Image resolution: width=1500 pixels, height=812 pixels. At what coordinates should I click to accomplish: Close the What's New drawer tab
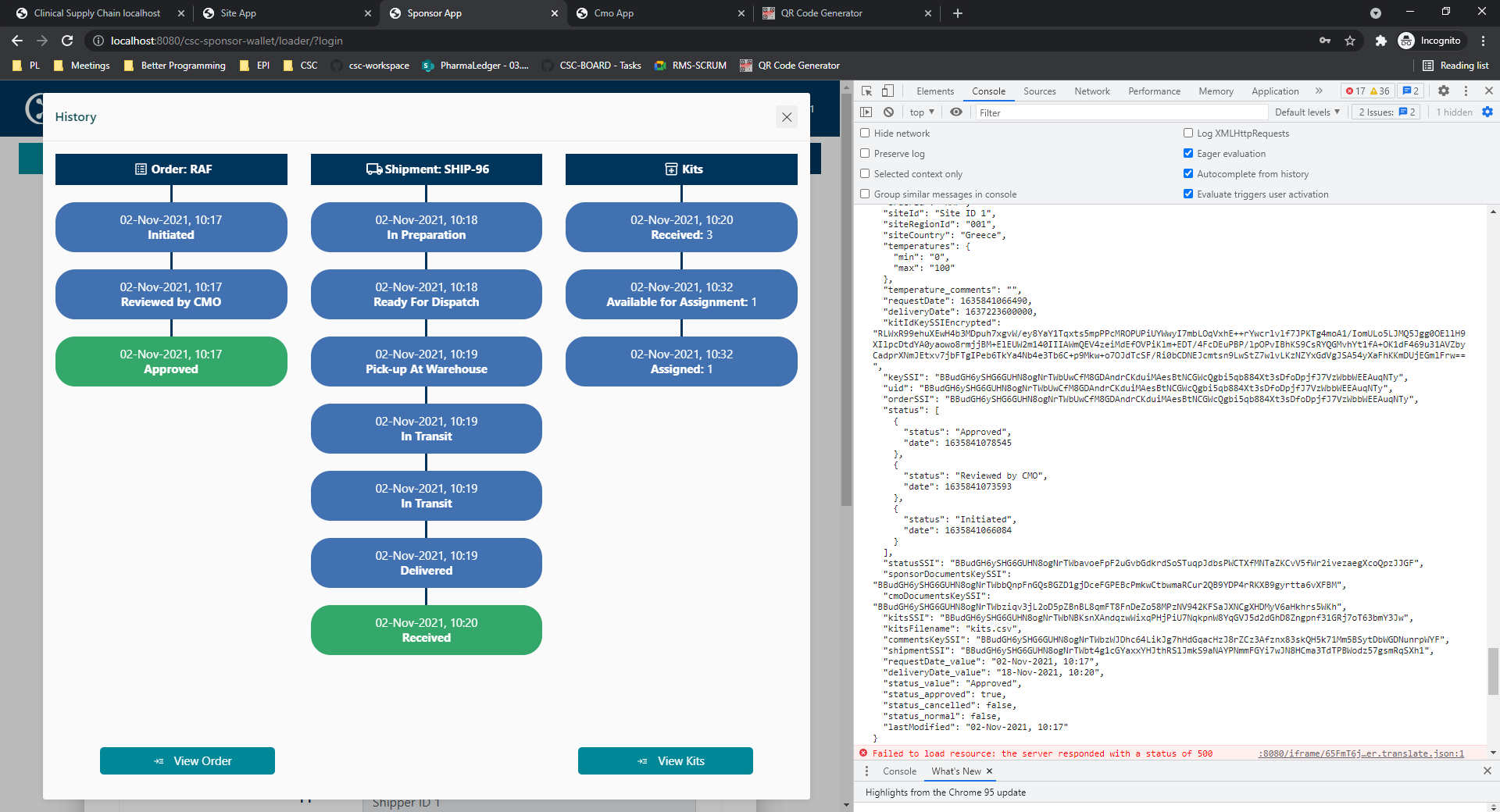tap(989, 771)
